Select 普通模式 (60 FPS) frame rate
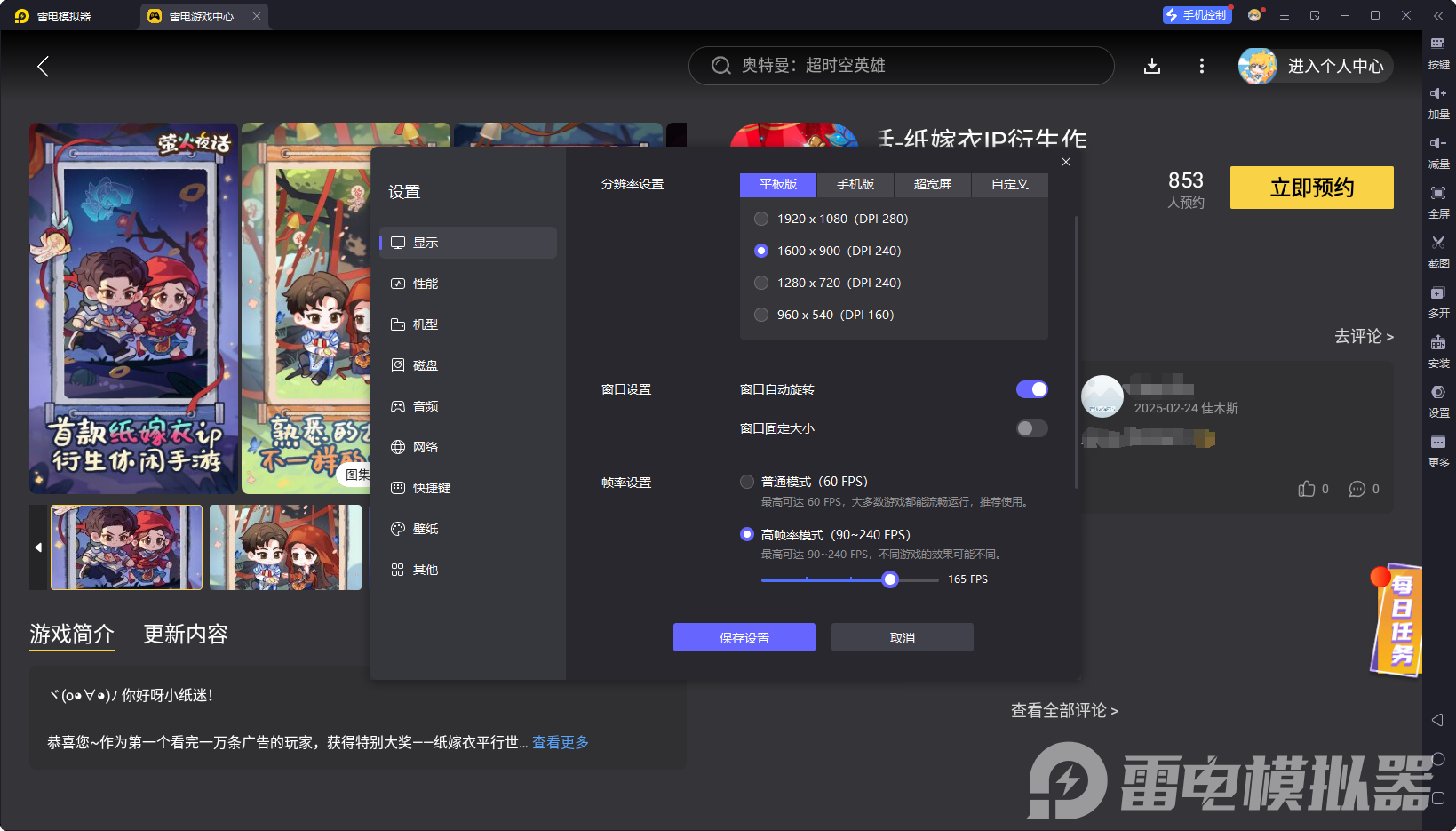 tap(747, 482)
